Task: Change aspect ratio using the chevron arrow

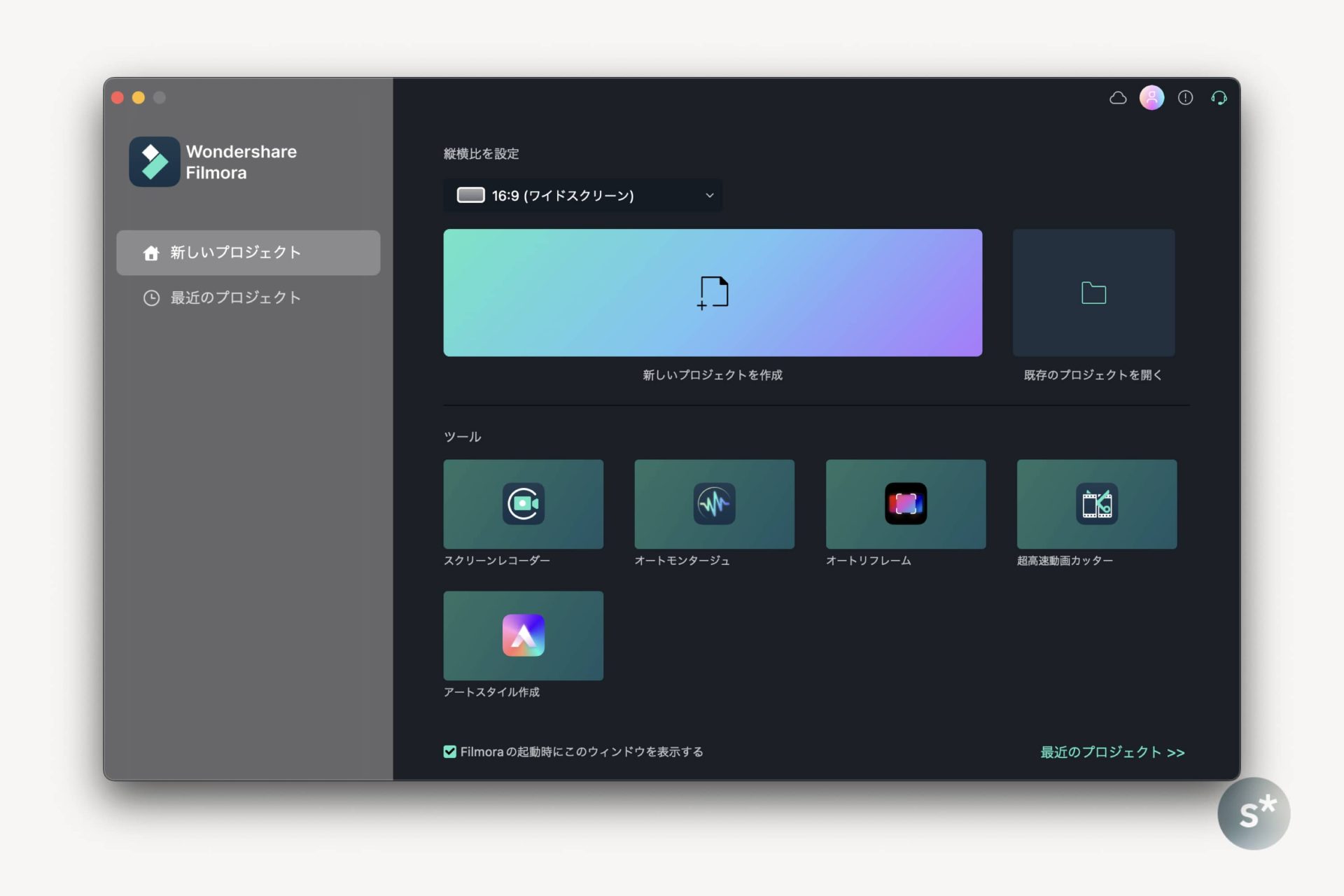Action: (x=708, y=195)
